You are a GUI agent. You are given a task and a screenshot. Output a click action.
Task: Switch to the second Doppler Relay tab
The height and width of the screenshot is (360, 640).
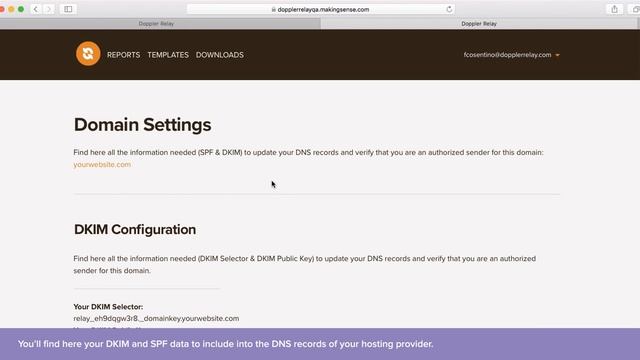click(479, 24)
